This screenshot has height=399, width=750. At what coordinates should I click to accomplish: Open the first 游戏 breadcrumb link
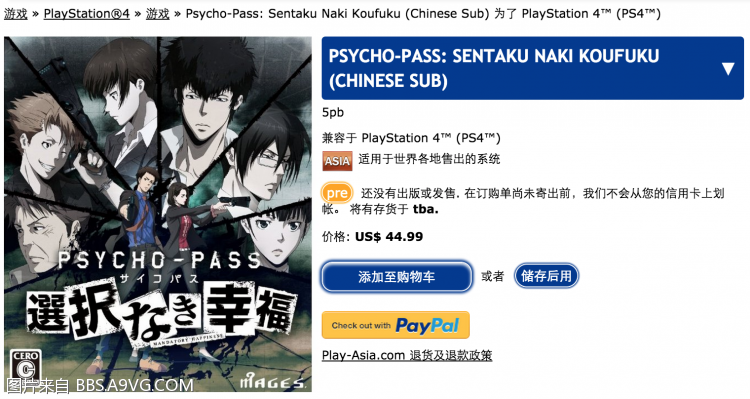pos(16,13)
